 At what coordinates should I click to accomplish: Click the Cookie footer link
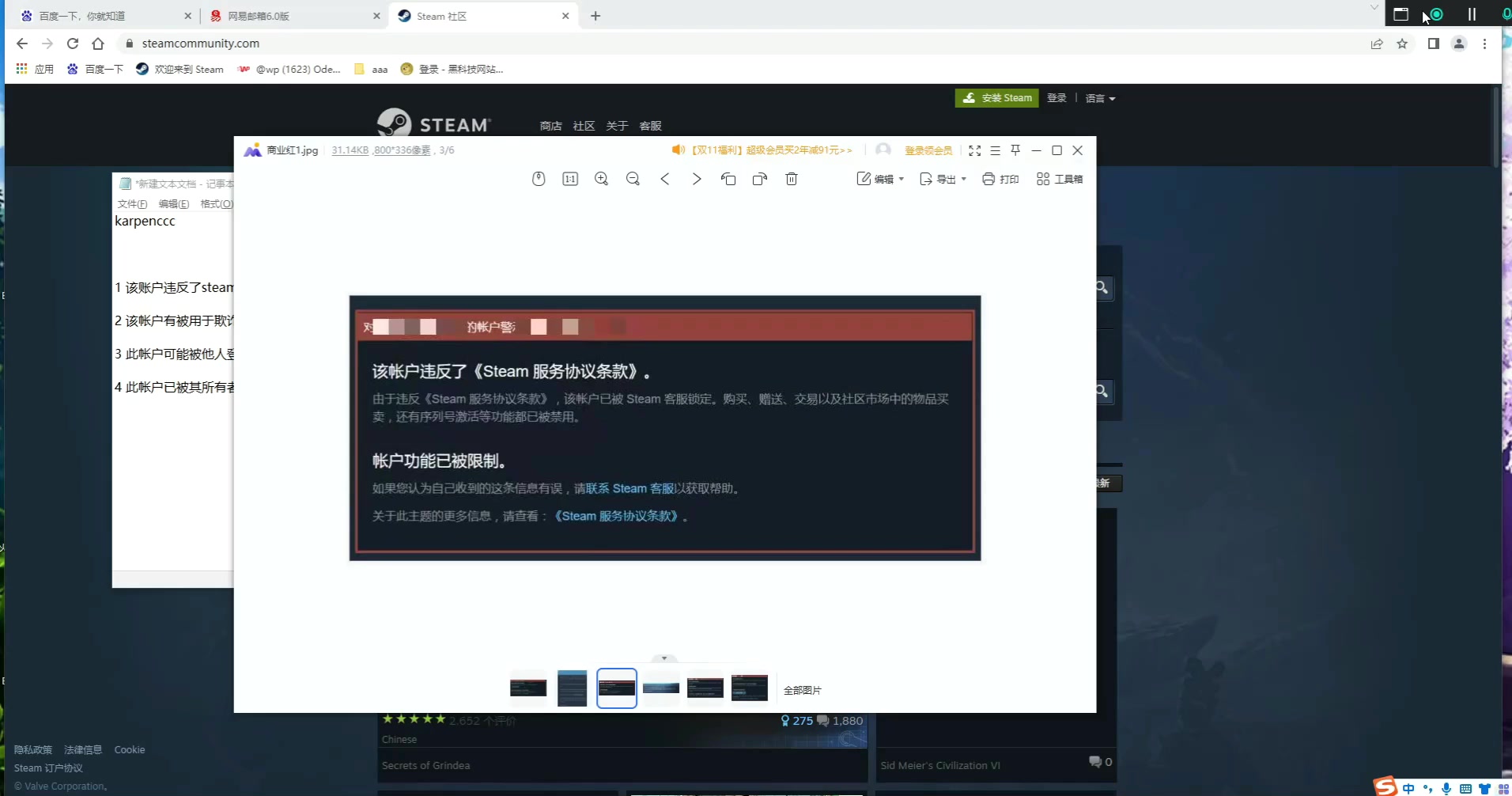pos(130,749)
